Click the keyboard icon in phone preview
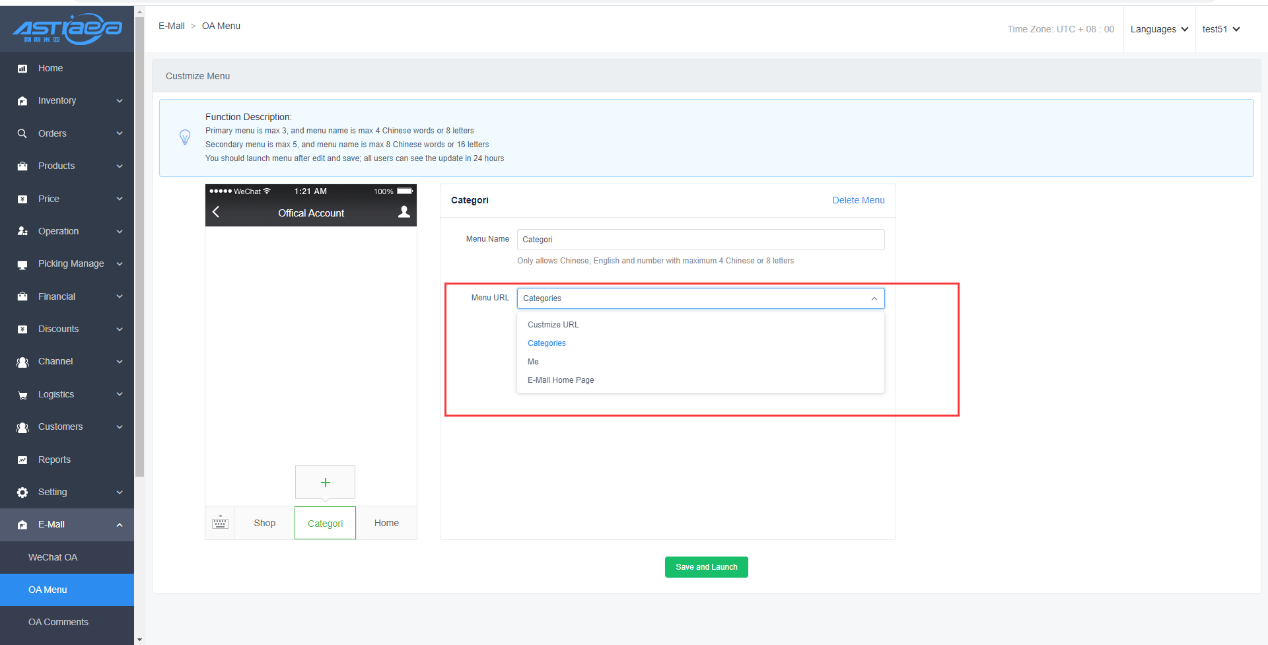 220,523
